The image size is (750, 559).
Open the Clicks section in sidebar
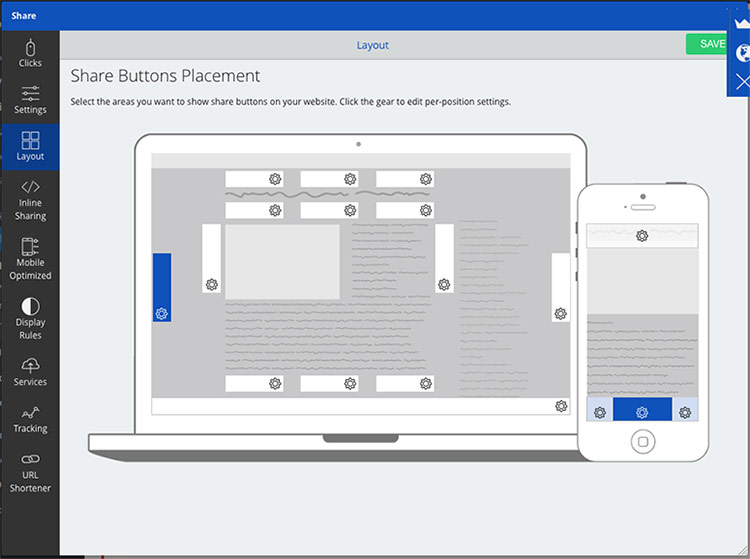pyautogui.click(x=30, y=54)
